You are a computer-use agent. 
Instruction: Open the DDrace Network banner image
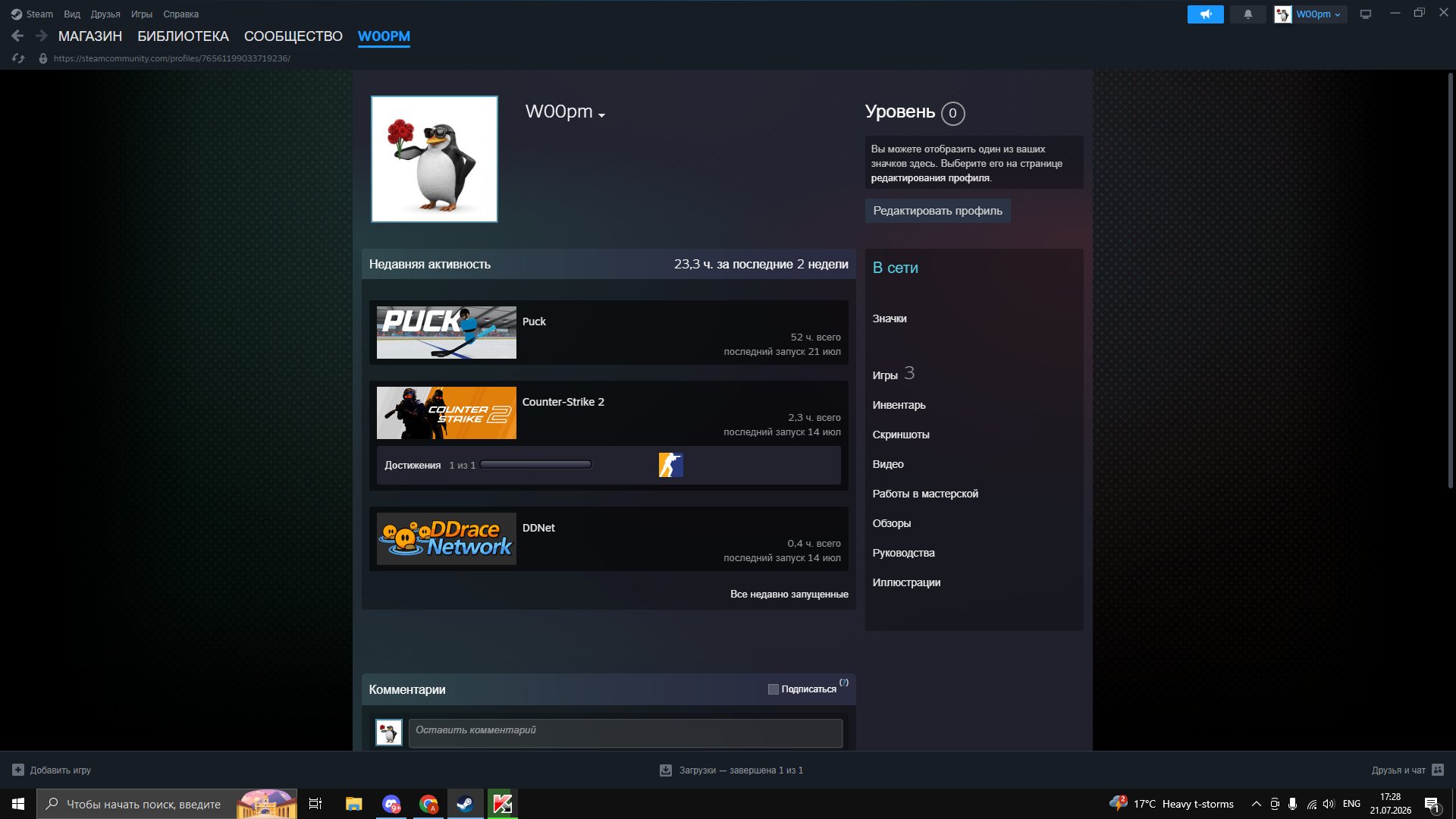pos(447,539)
